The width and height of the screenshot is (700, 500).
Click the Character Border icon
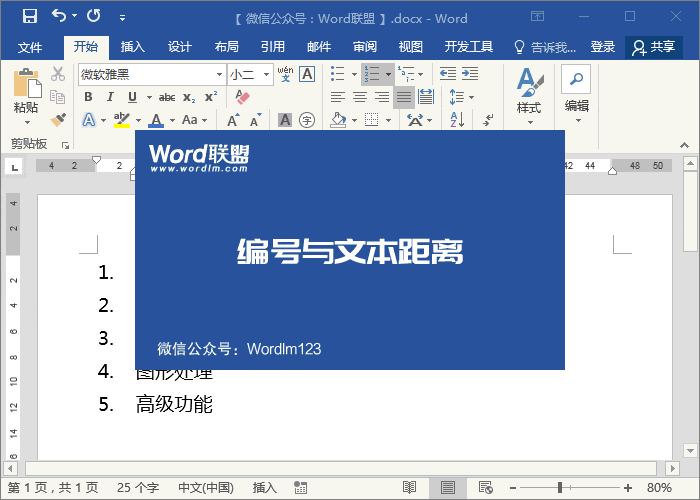point(307,74)
